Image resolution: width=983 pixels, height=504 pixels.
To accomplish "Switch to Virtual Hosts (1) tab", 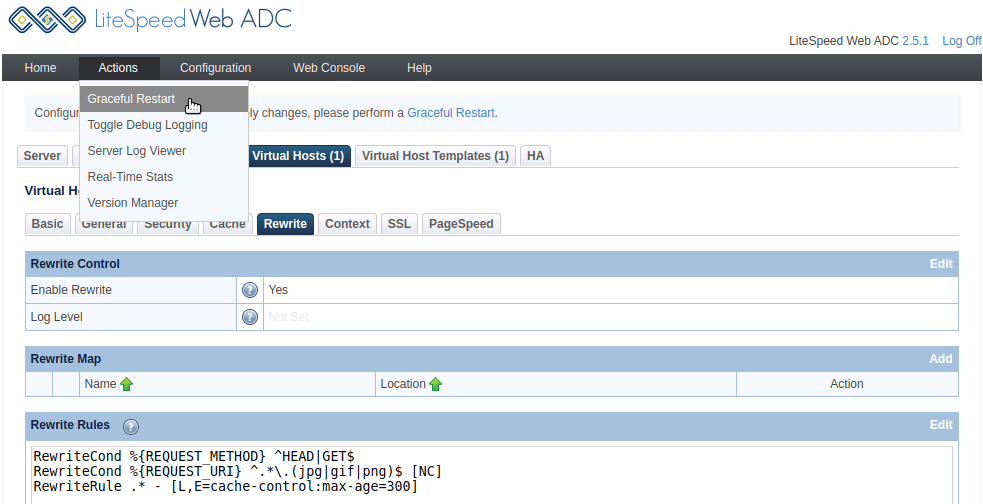I will tap(298, 156).
